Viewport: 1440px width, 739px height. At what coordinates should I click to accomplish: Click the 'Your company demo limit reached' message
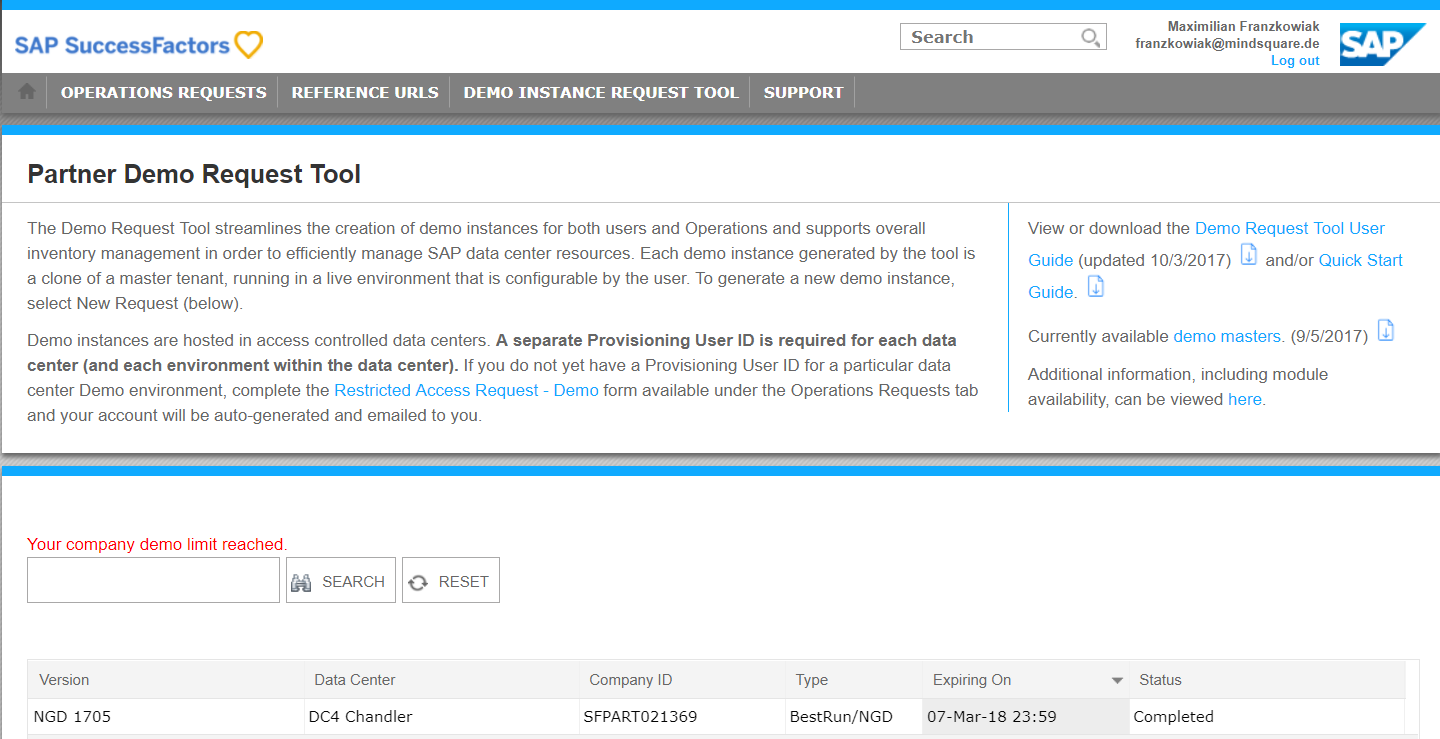(x=157, y=544)
